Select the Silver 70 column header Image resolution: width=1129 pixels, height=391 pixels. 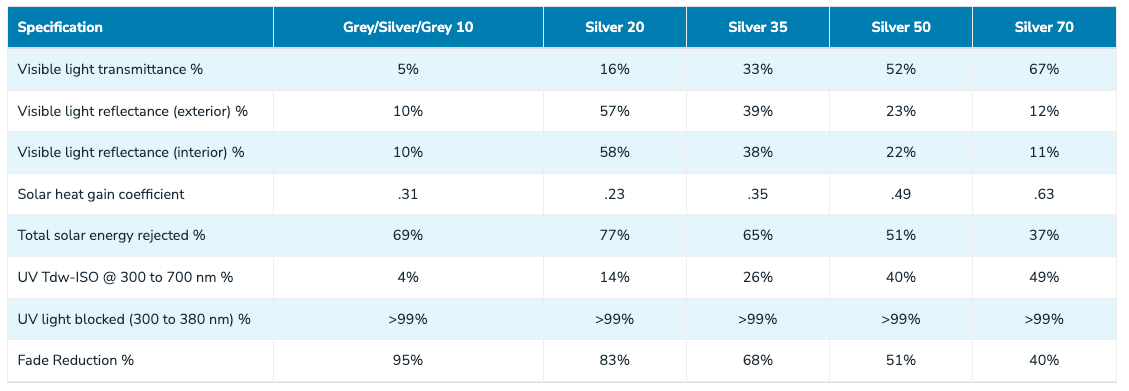tap(1044, 28)
